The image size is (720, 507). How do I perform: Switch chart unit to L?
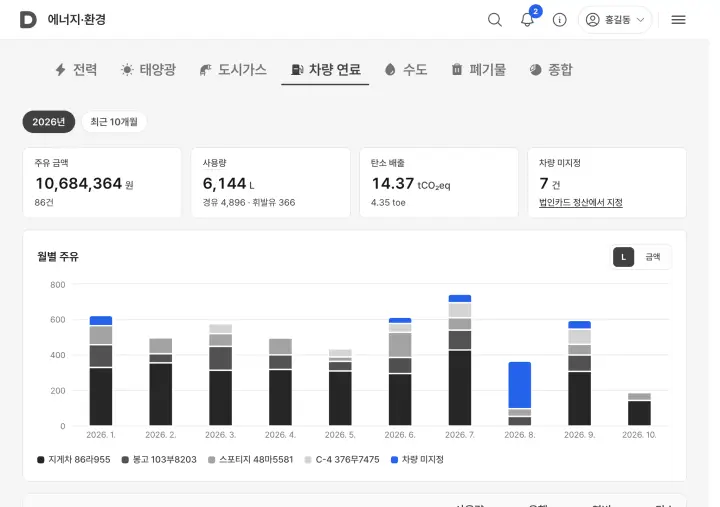click(x=624, y=257)
